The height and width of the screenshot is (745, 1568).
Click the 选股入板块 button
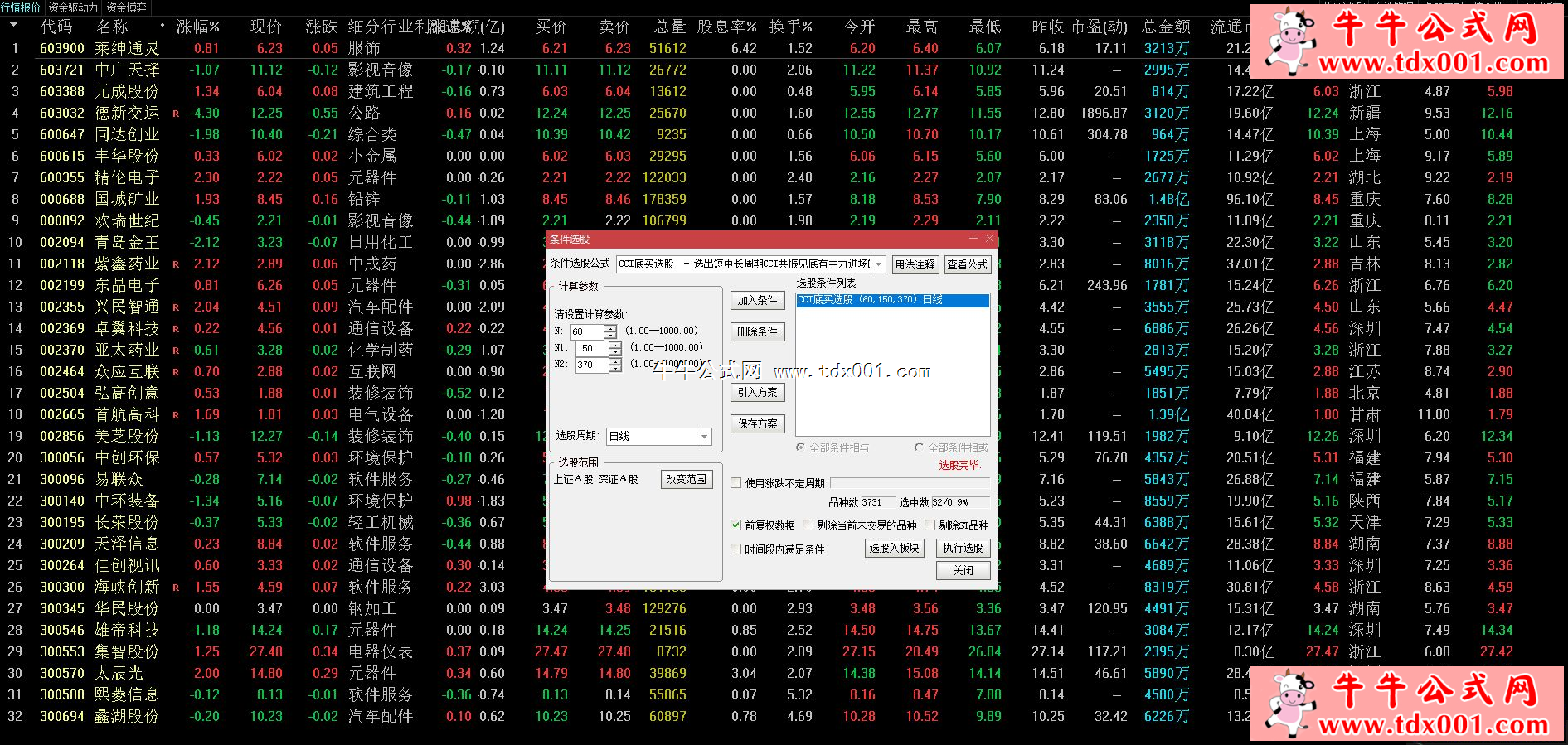pyautogui.click(x=894, y=548)
